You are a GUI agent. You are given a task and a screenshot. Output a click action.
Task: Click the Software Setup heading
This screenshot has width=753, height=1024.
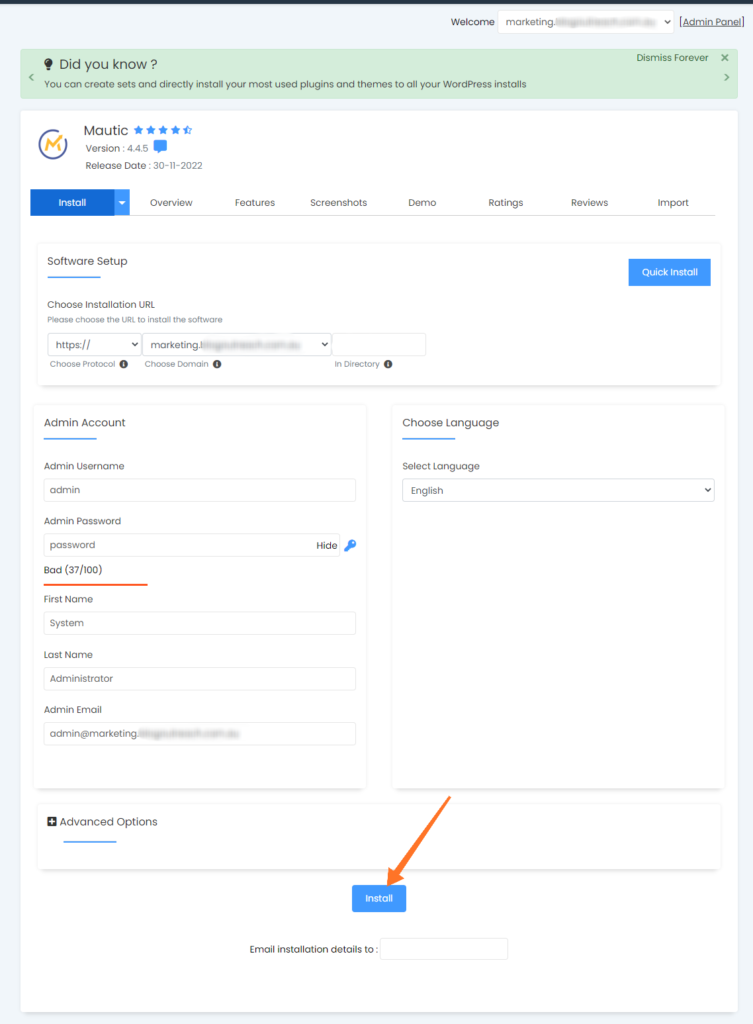[88, 261]
